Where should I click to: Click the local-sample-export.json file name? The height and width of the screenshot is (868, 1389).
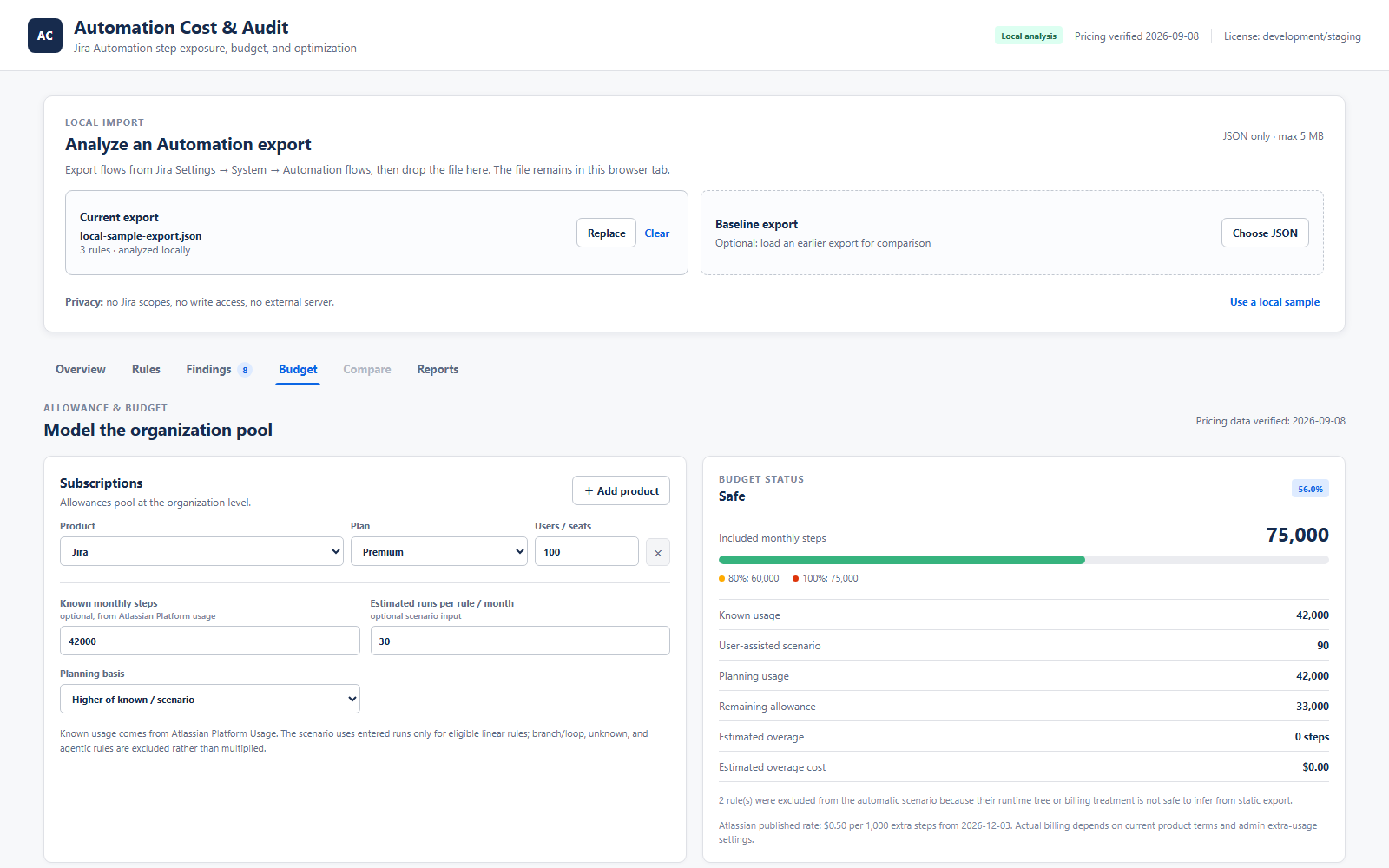pyautogui.click(x=141, y=236)
